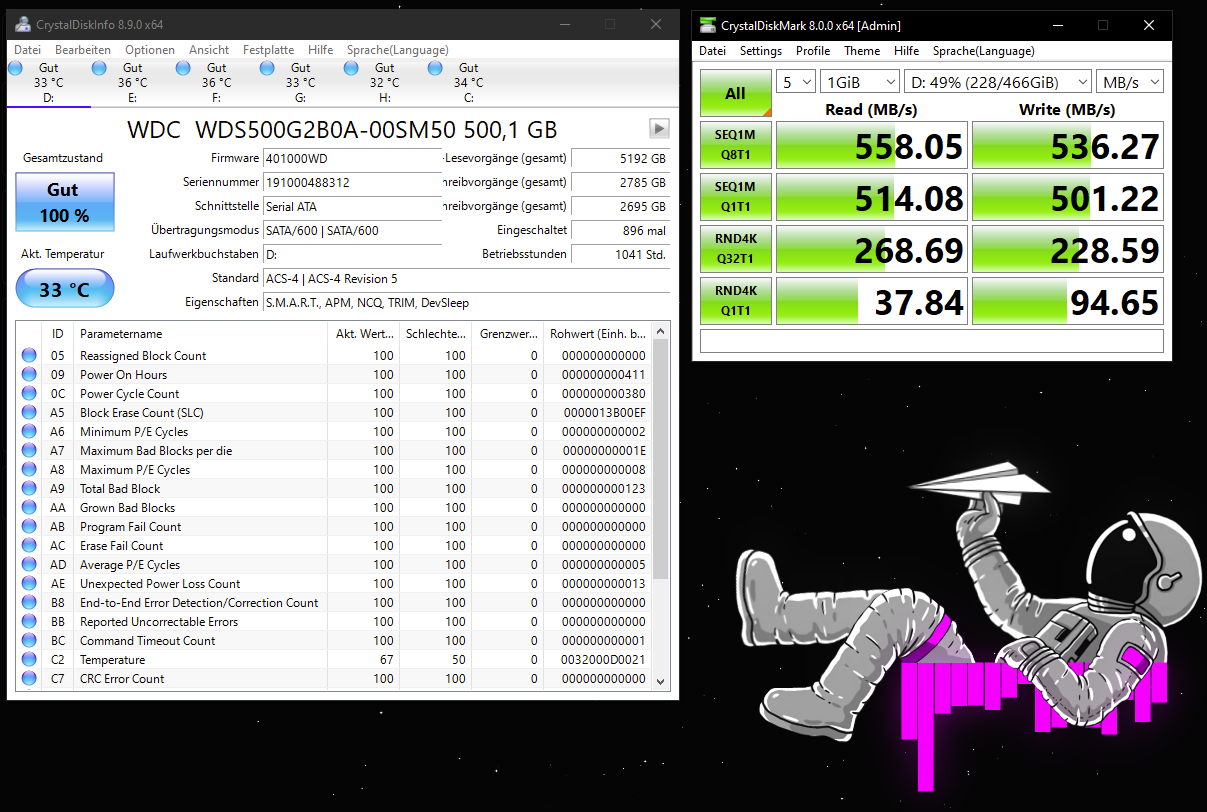Click the empty comment box in CrystalDiskMark
This screenshot has height=812, width=1207.
(932, 341)
